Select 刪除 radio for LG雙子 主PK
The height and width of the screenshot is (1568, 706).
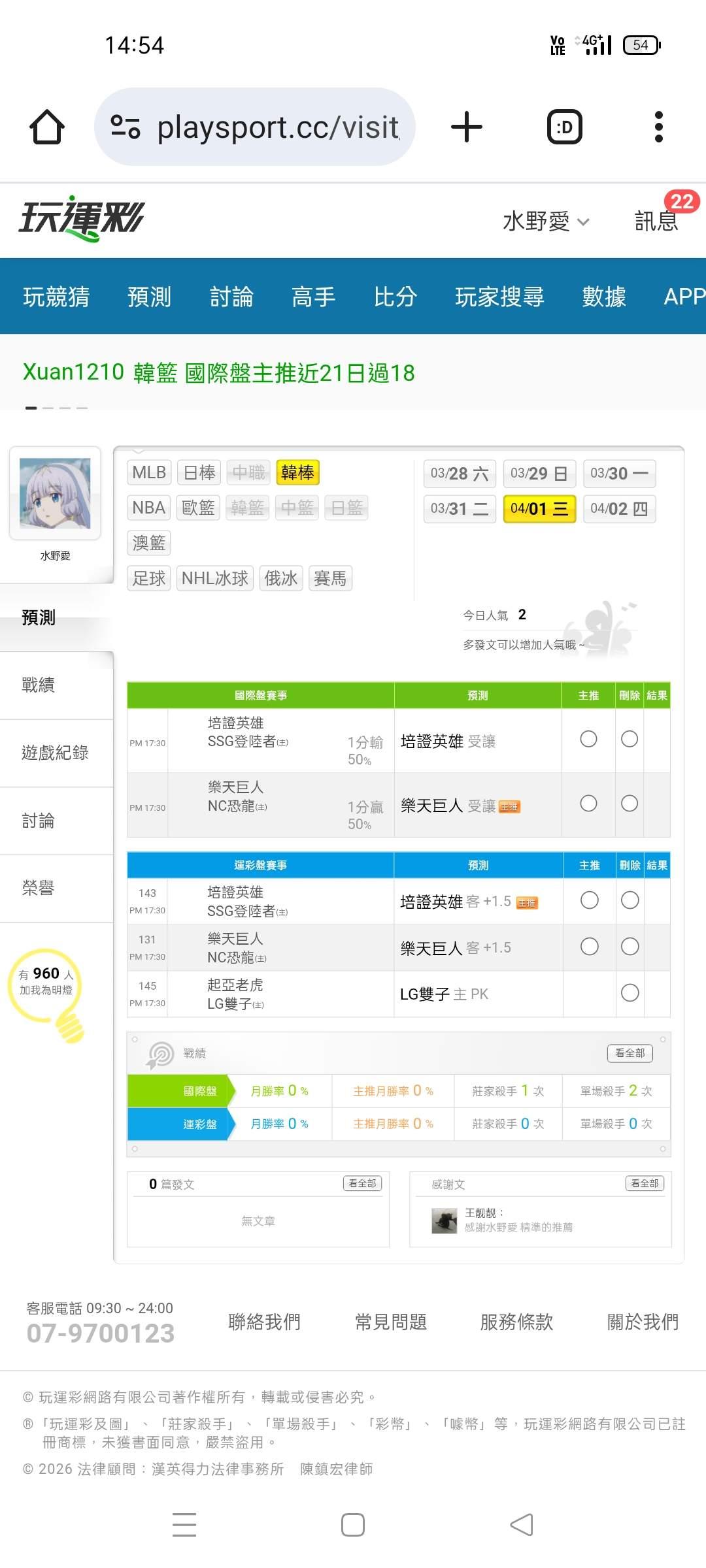pyautogui.click(x=630, y=993)
